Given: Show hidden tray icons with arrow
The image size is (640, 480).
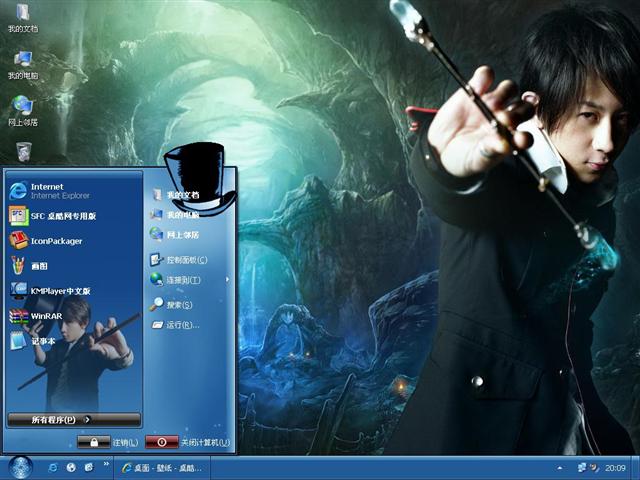Looking at the screenshot, I should [554, 467].
